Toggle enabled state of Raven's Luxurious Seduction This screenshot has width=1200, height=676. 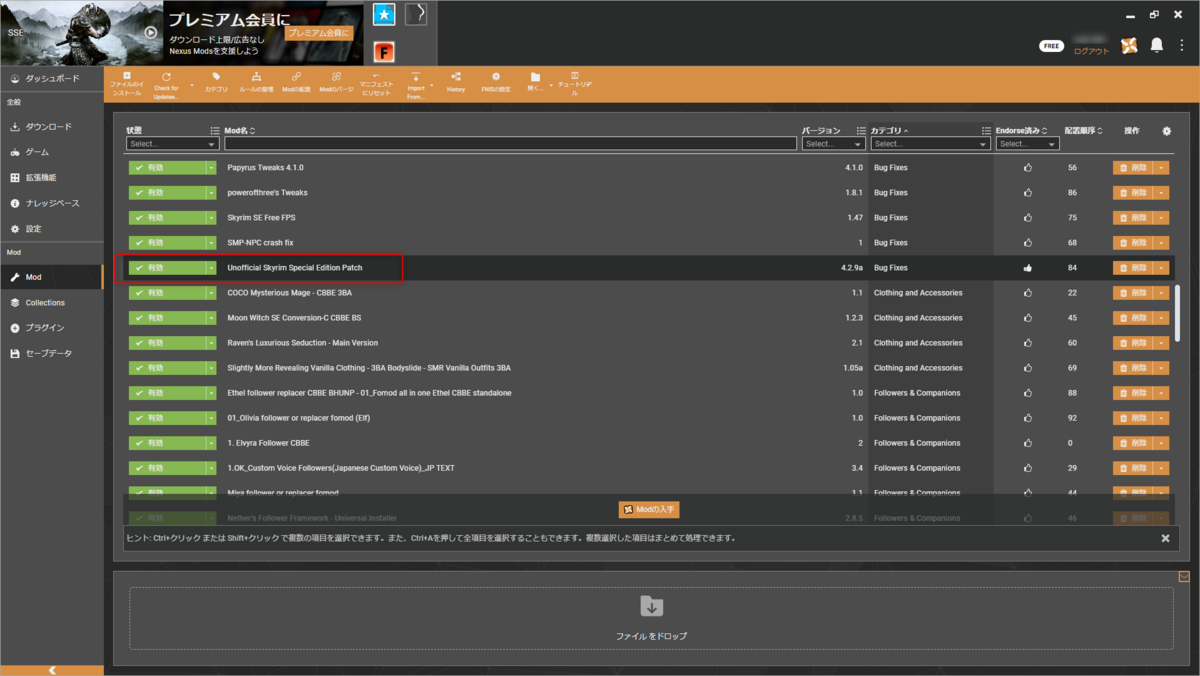[x=167, y=343]
